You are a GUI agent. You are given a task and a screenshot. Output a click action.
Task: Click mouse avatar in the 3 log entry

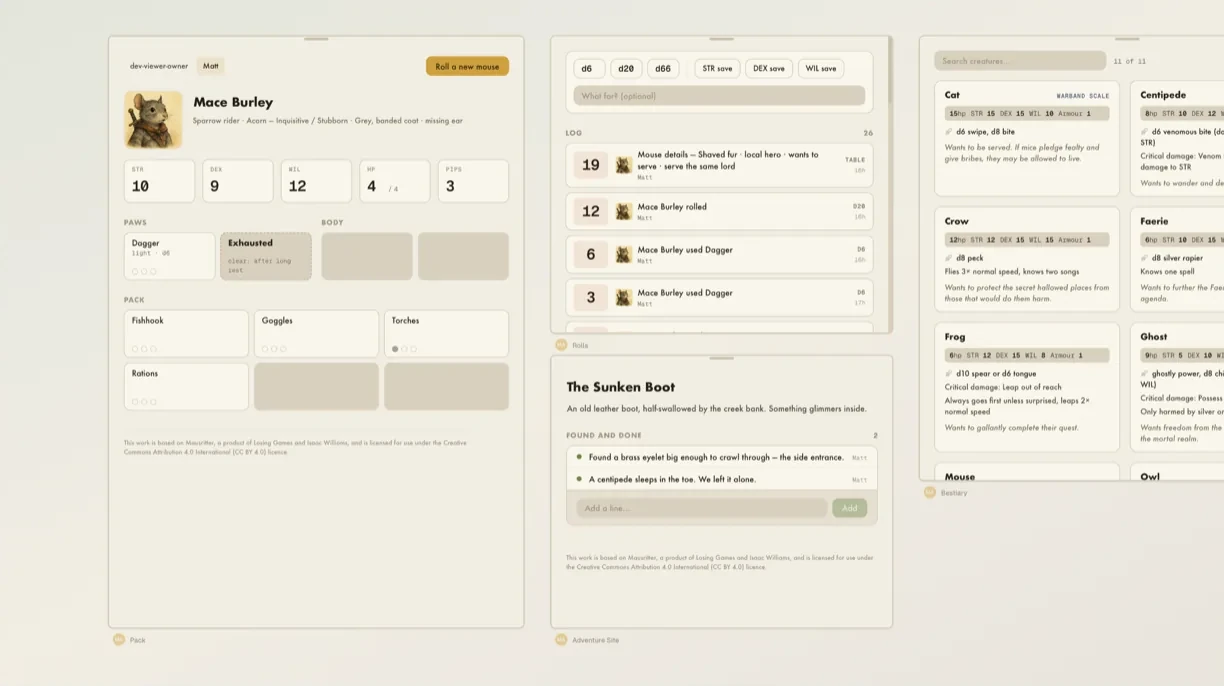[623, 298]
